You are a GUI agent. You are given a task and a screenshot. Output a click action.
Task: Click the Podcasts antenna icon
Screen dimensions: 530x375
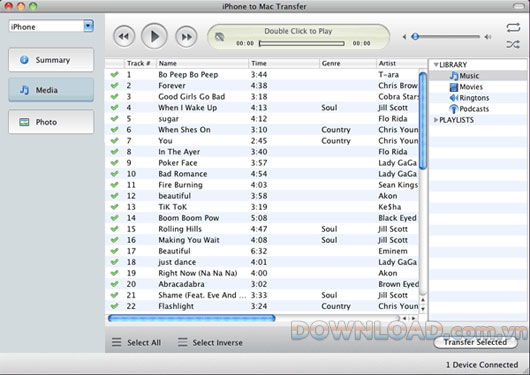click(454, 109)
